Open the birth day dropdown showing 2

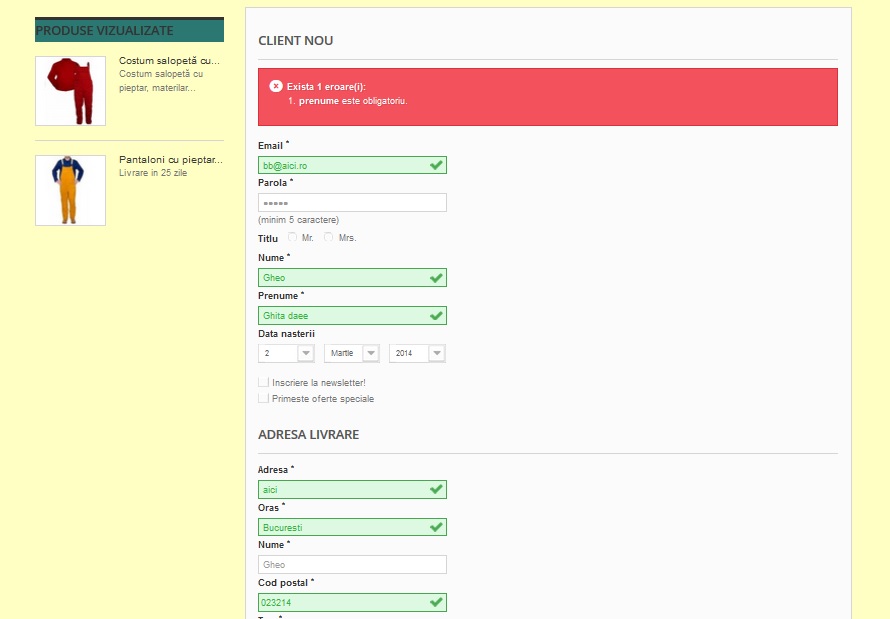click(286, 353)
